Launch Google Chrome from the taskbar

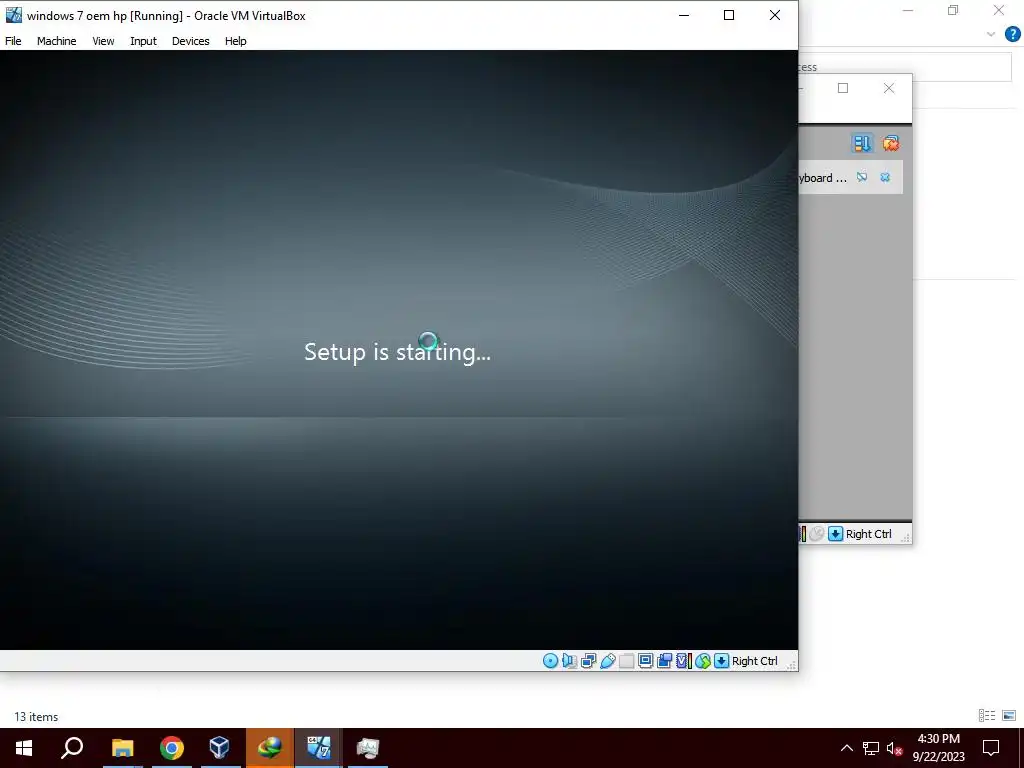[172, 748]
